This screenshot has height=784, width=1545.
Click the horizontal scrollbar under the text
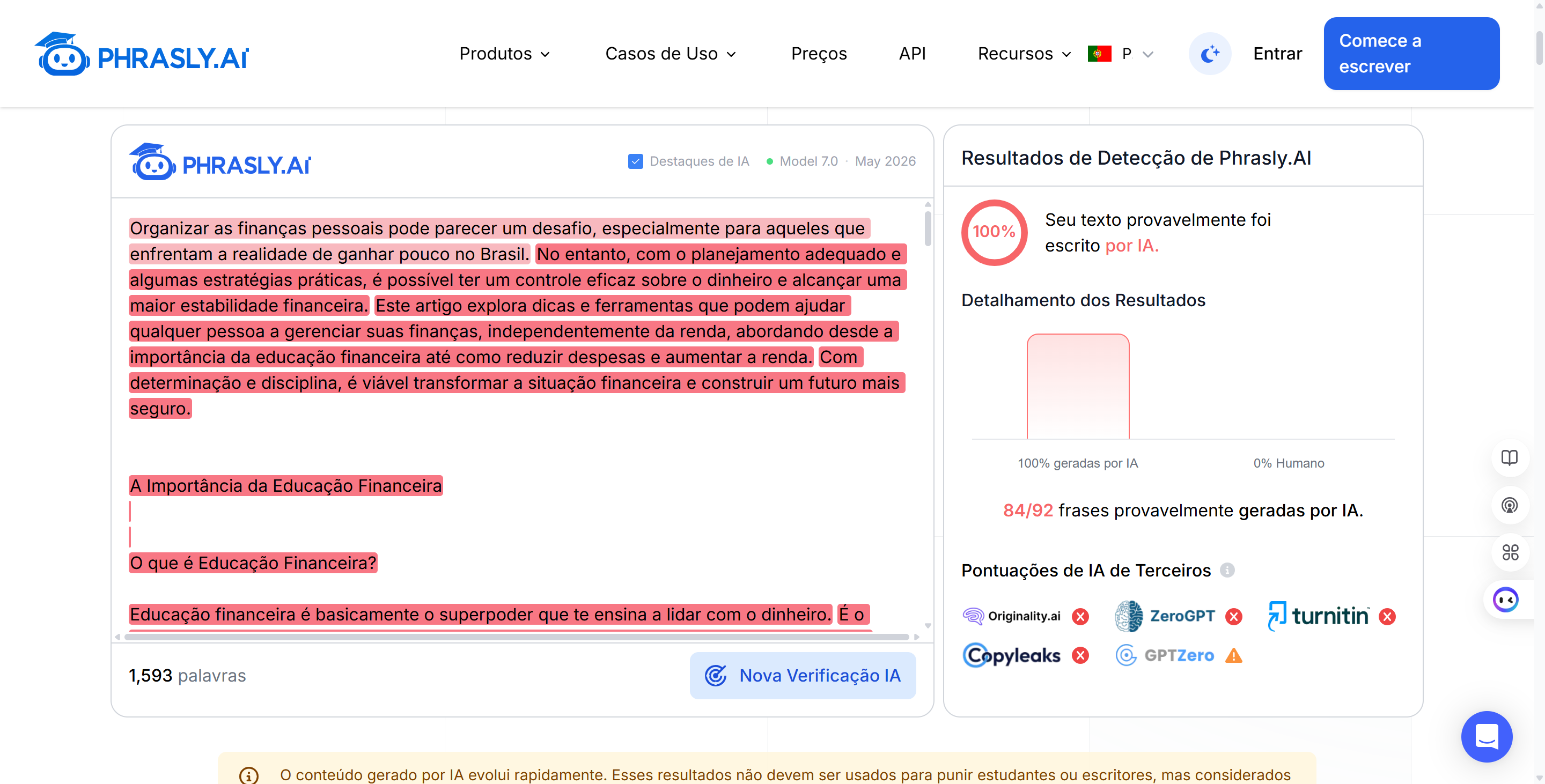(x=516, y=637)
